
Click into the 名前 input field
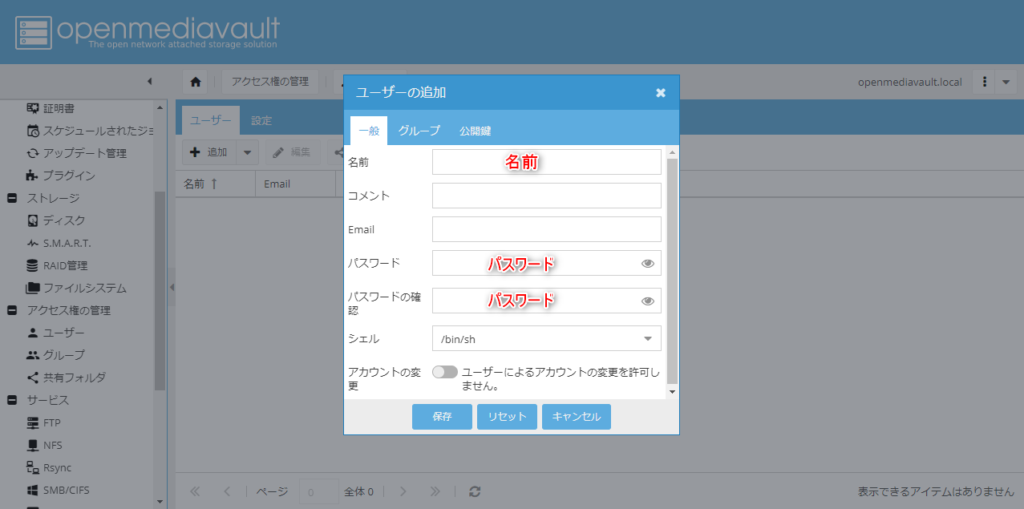(x=546, y=162)
